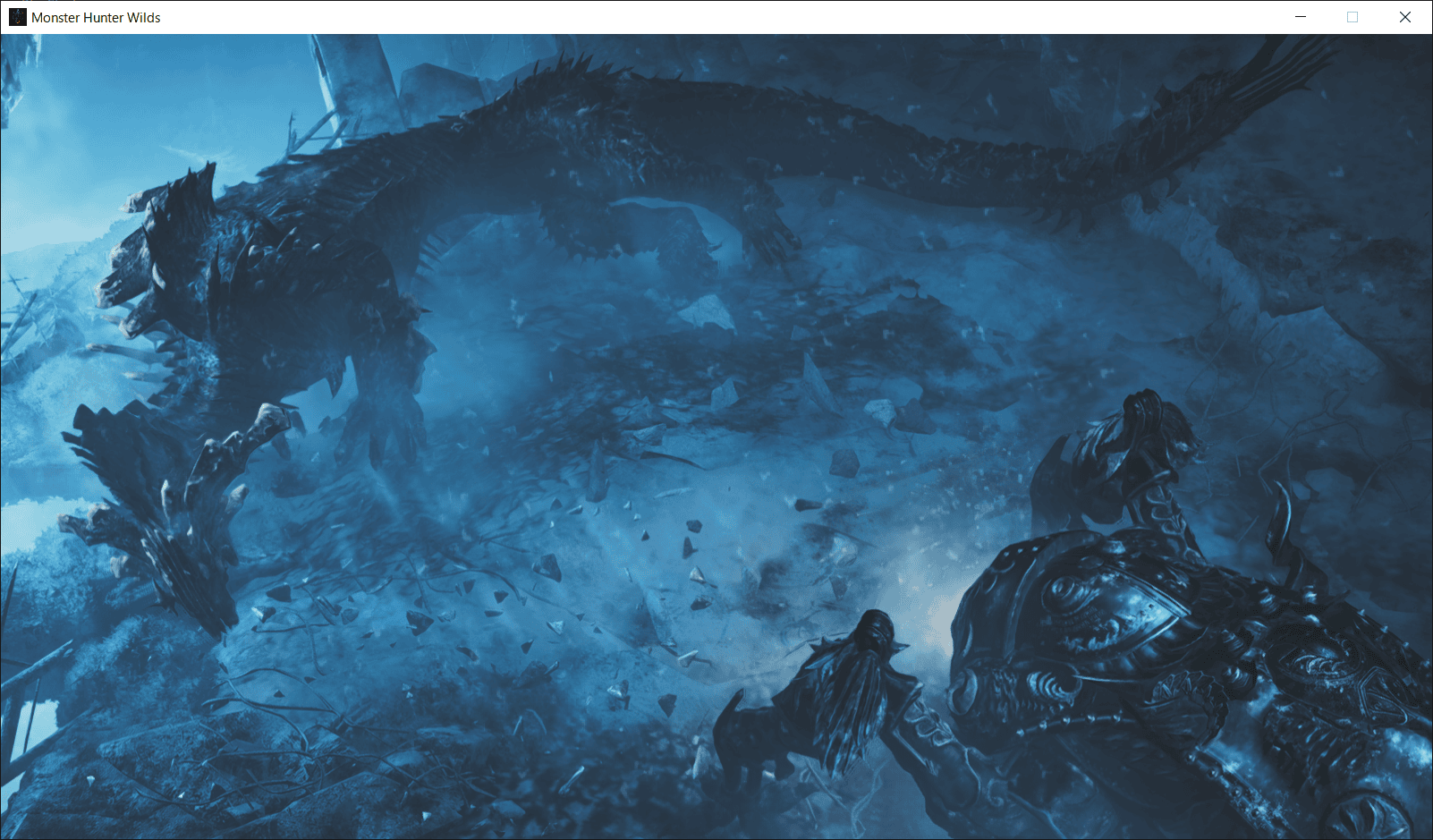Click the Monster Hunter Wilds app icon
Viewport: 1433px width, 840px height.
17,17
